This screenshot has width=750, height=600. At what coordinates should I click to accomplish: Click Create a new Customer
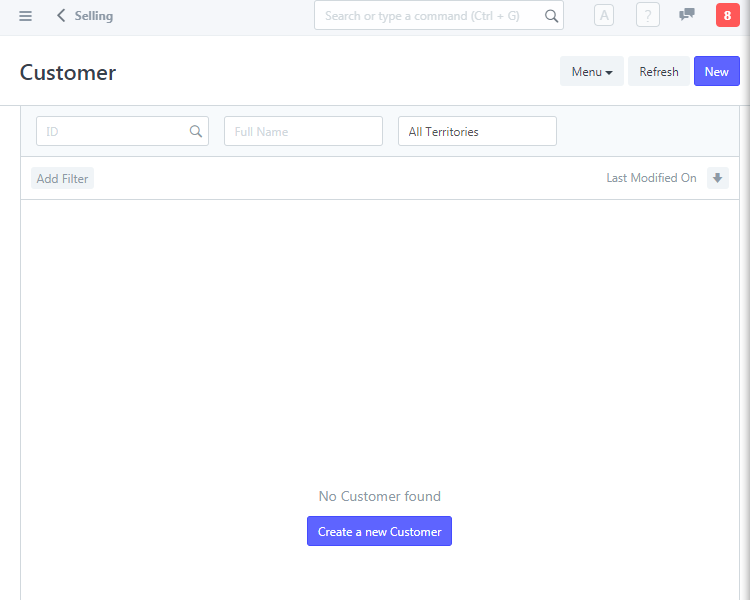click(x=379, y=531)
